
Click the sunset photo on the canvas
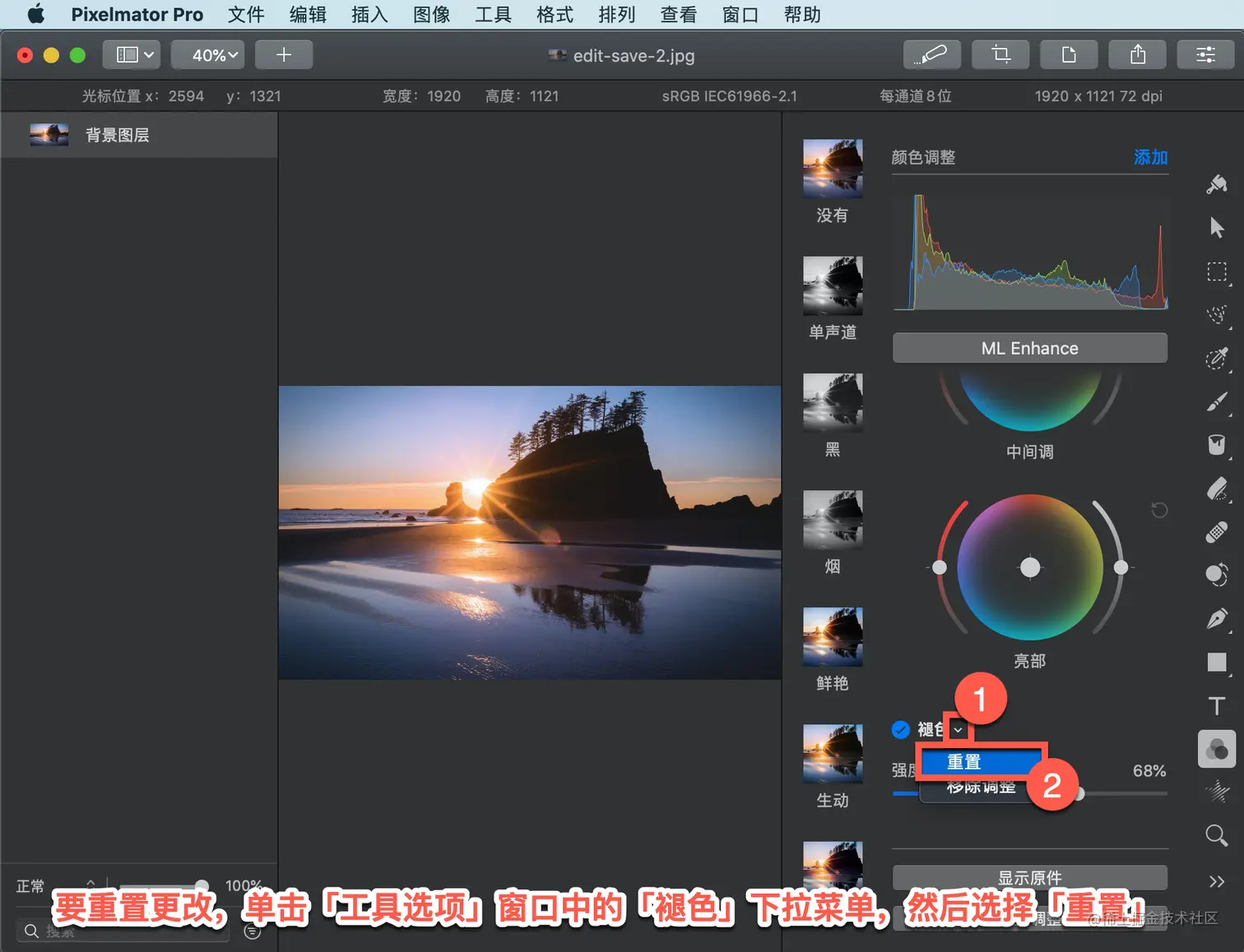[x=530, y=532]
